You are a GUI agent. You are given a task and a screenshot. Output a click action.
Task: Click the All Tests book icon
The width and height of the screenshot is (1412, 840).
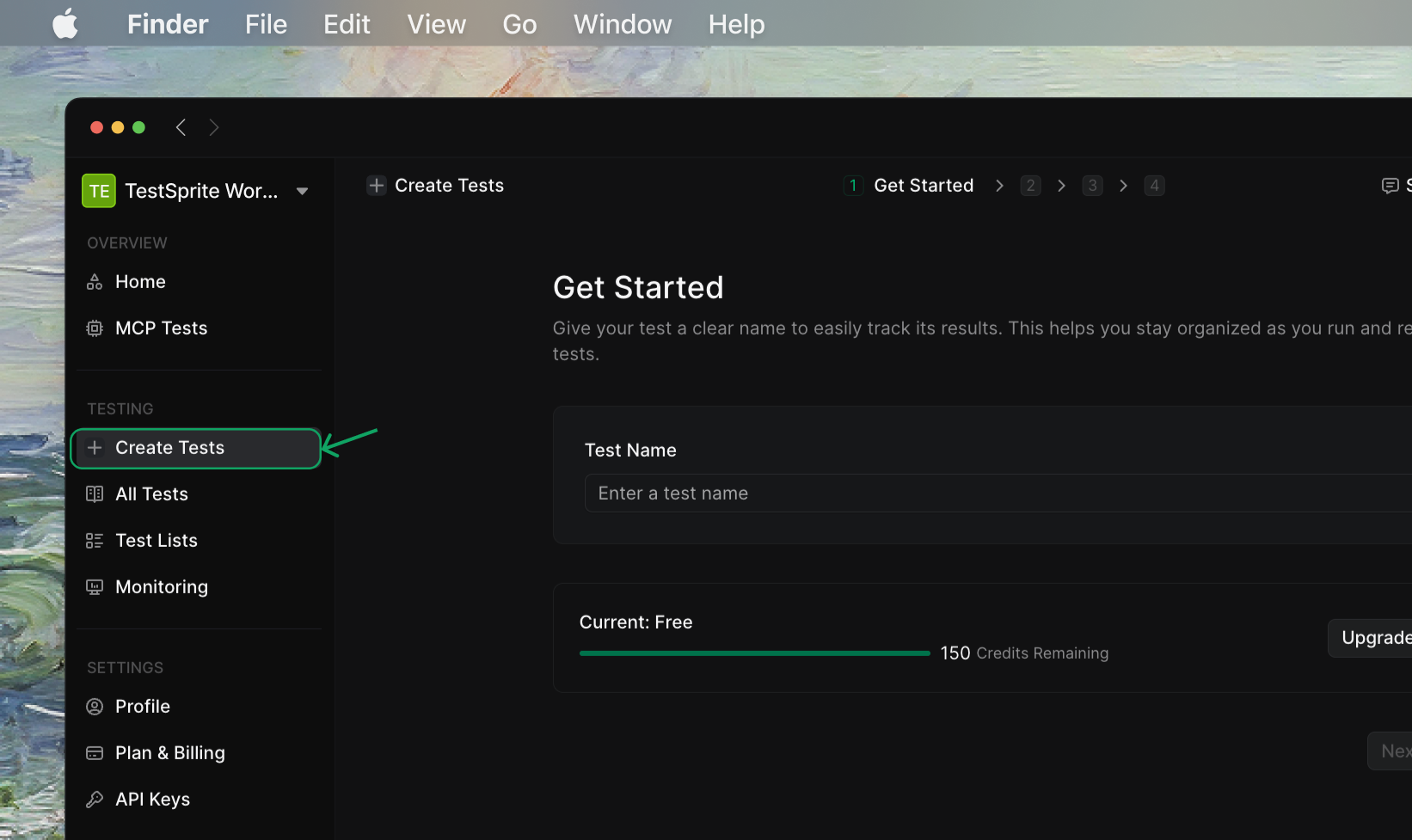(95, 494)
